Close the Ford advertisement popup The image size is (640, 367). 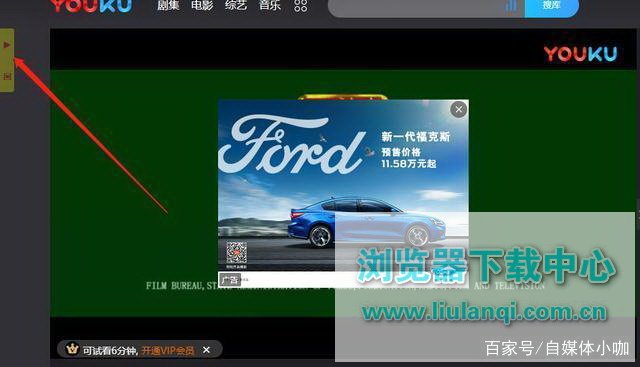coord(459,109)
